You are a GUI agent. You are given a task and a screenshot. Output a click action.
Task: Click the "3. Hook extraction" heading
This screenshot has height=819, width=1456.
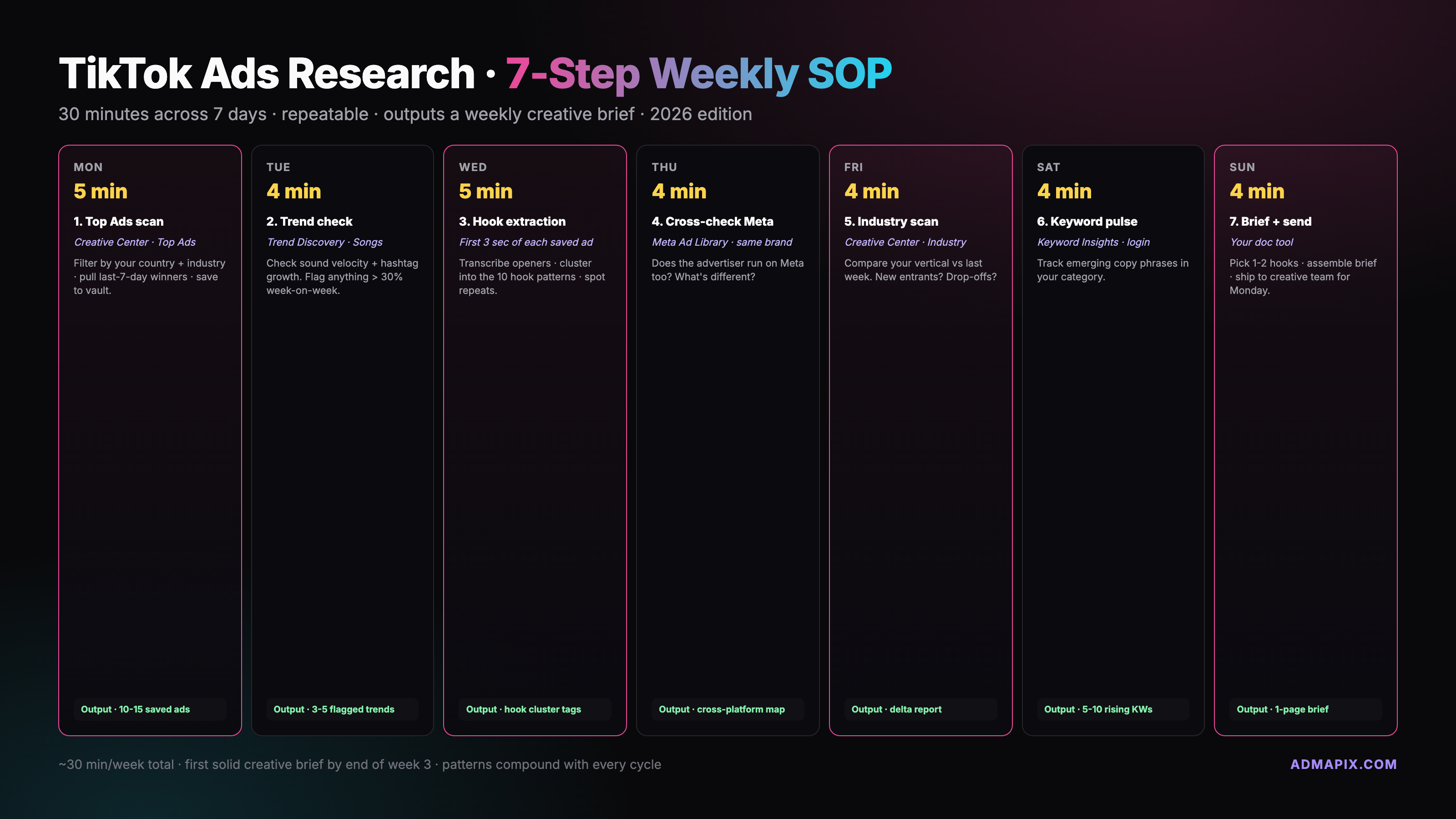tap(512, 222)
